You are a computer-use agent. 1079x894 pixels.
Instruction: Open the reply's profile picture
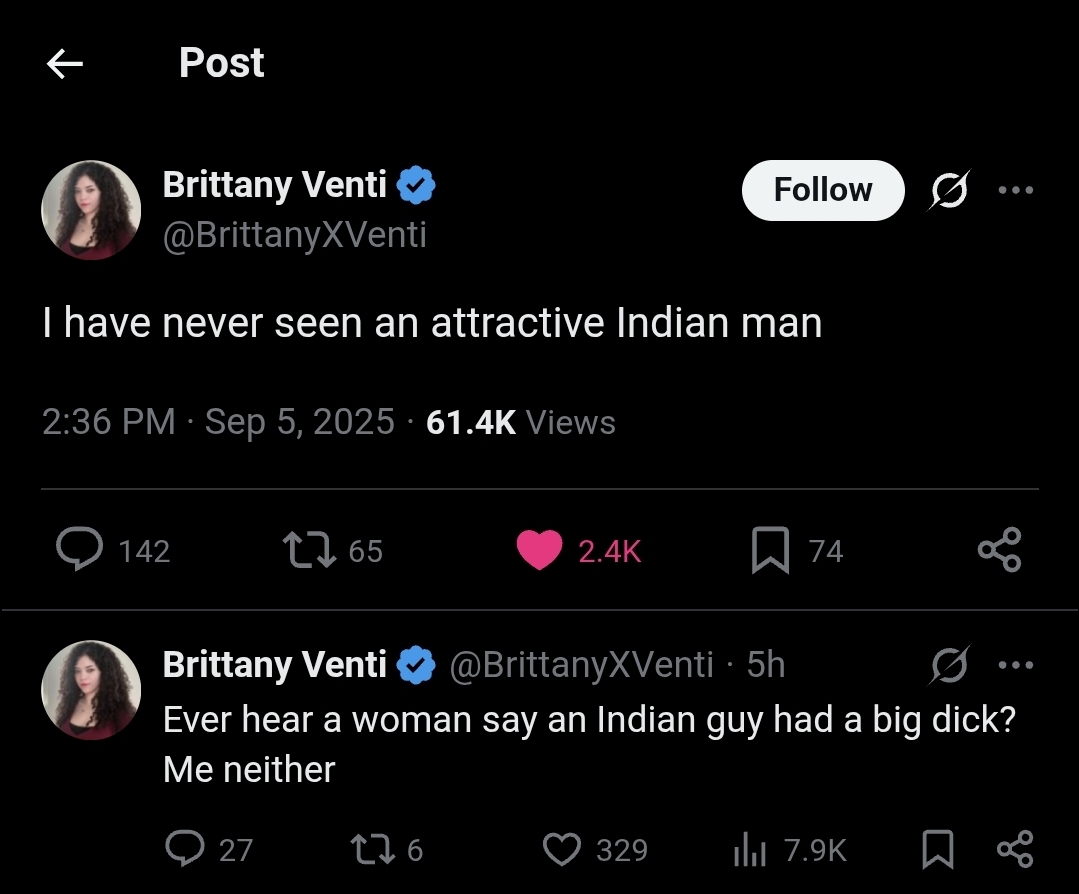coord(91,690)
